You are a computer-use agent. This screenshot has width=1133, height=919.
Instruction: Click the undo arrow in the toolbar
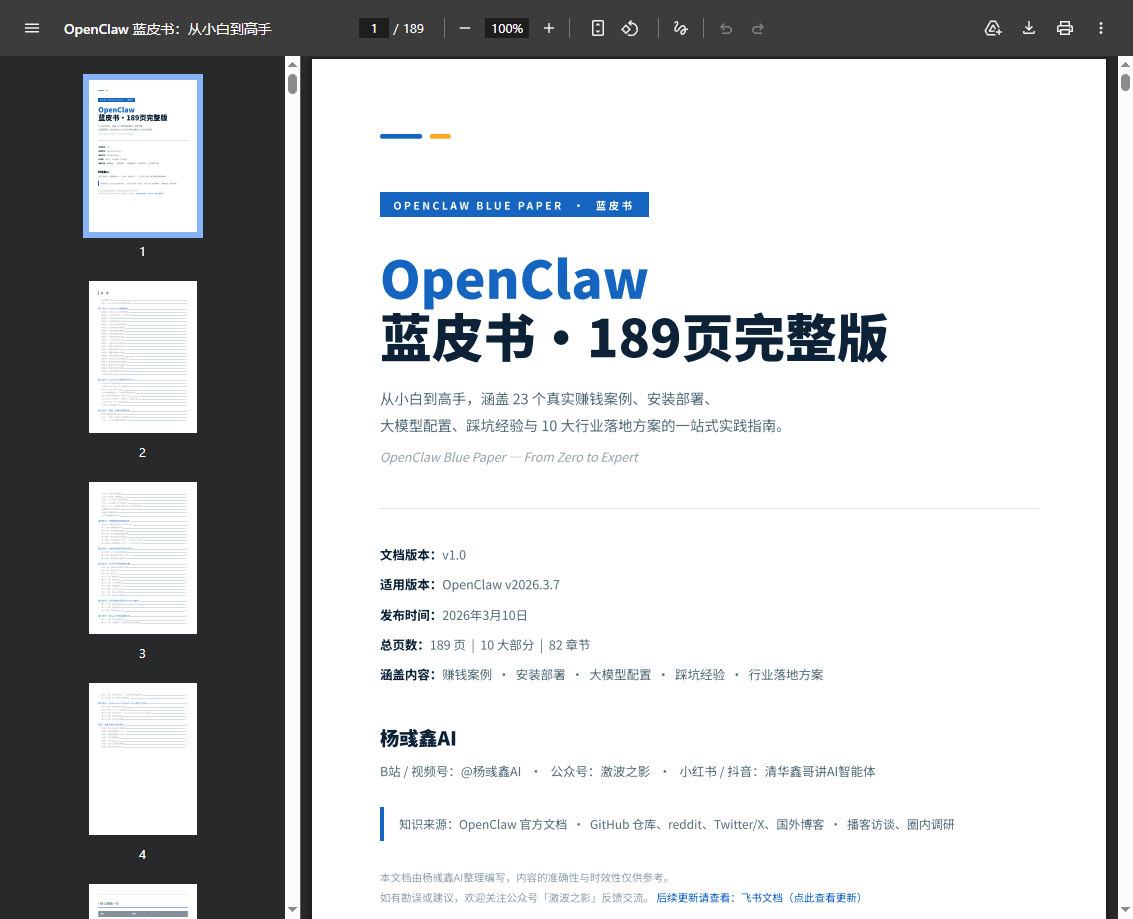[x=726, y=28]
